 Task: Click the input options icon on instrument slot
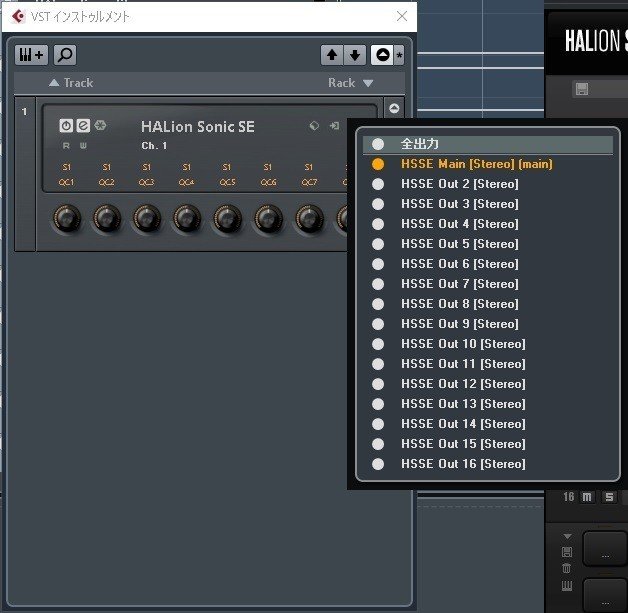coord(314,126)
